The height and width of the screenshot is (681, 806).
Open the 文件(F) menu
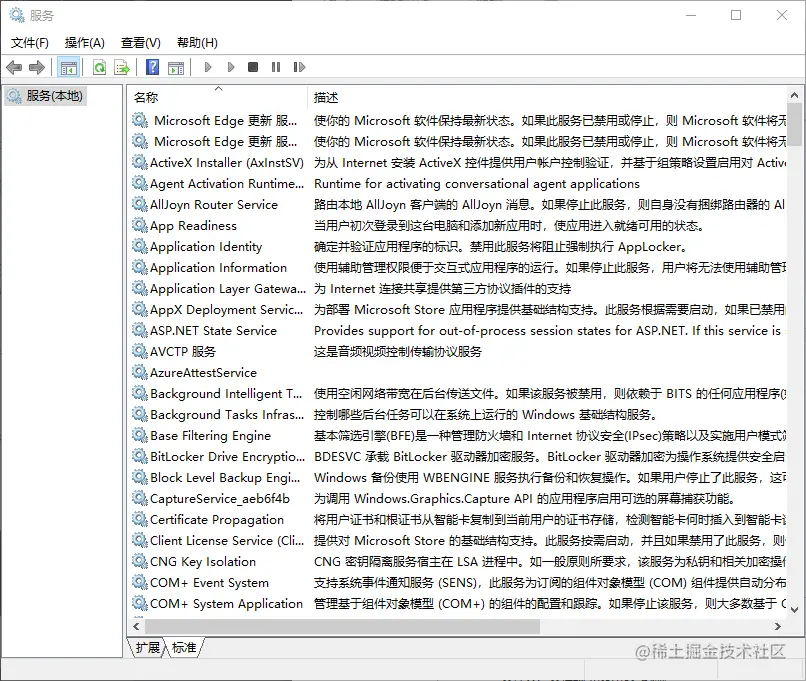[30, 43]
